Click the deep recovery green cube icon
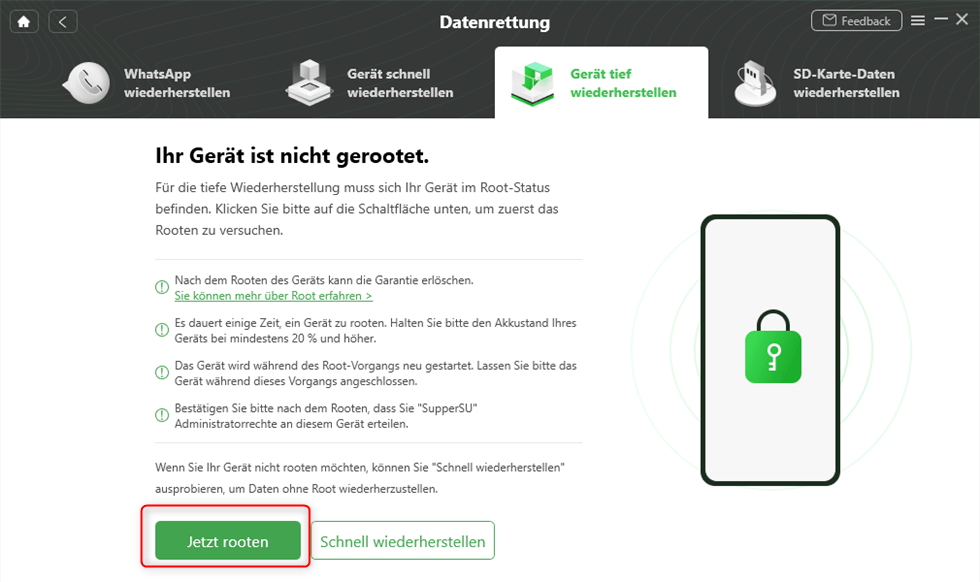The image size is (980, 582). pyautogui.click(x=532, y=83)
